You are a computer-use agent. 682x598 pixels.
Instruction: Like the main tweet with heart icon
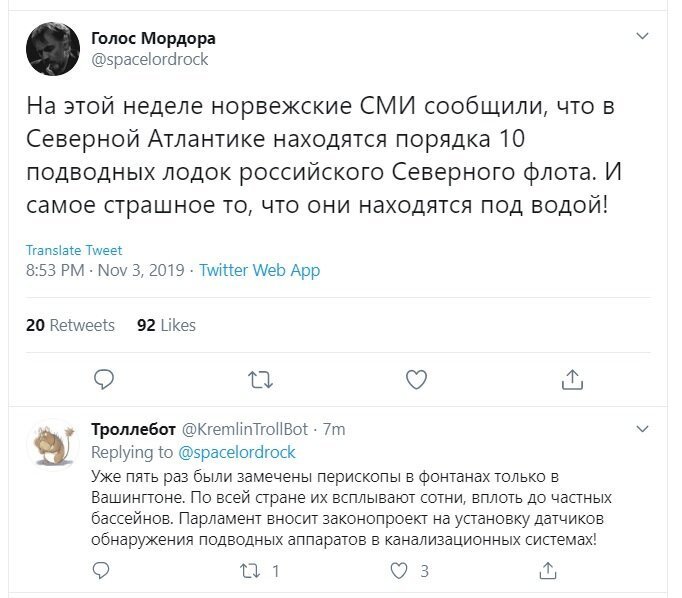[x=416, y=379]
